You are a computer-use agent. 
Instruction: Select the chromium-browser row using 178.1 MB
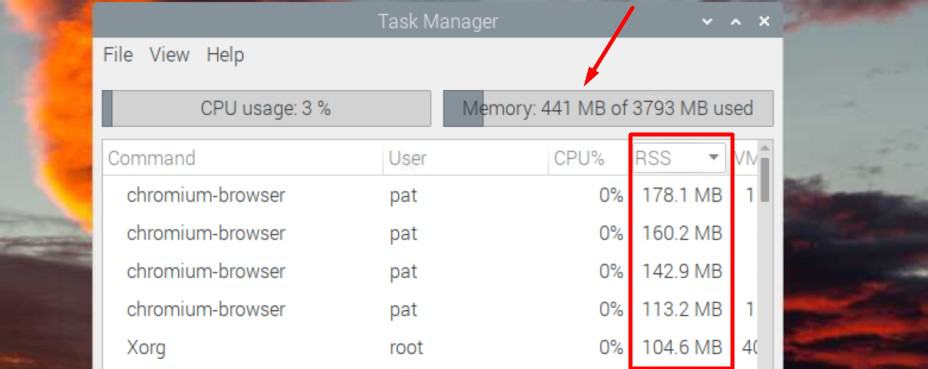coord(430,195)
